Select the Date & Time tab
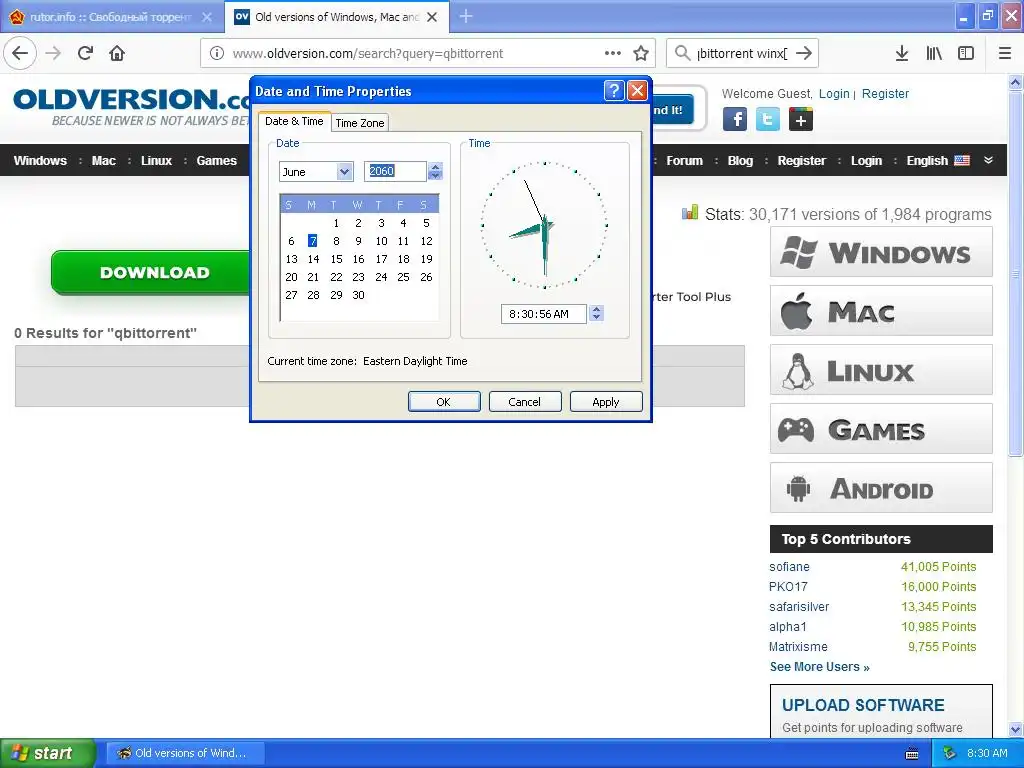Viewport: 1024px width, 768px height. [x=294, y=121]
